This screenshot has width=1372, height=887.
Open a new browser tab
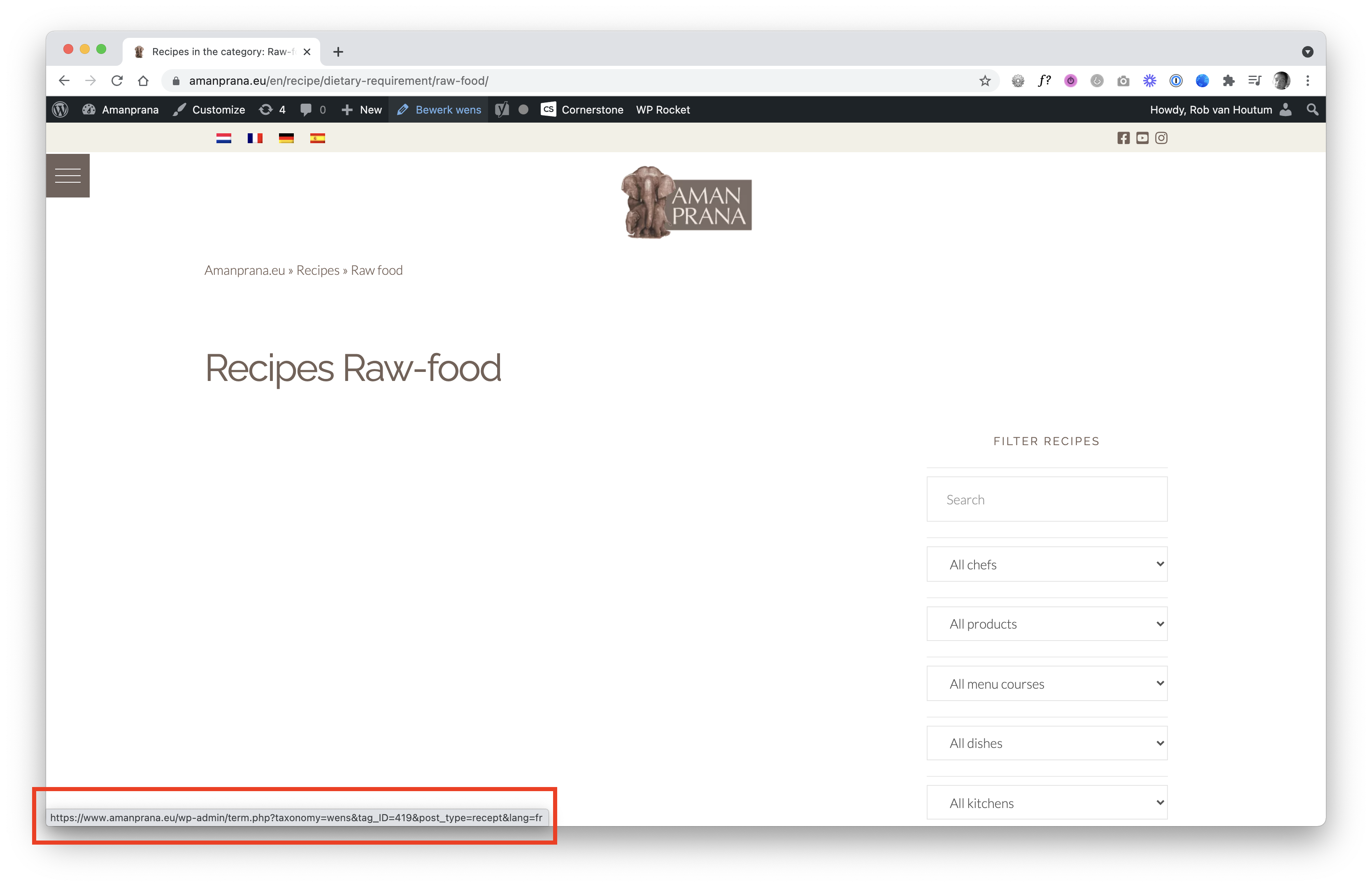pyautogui.click(x=338, y=52)
